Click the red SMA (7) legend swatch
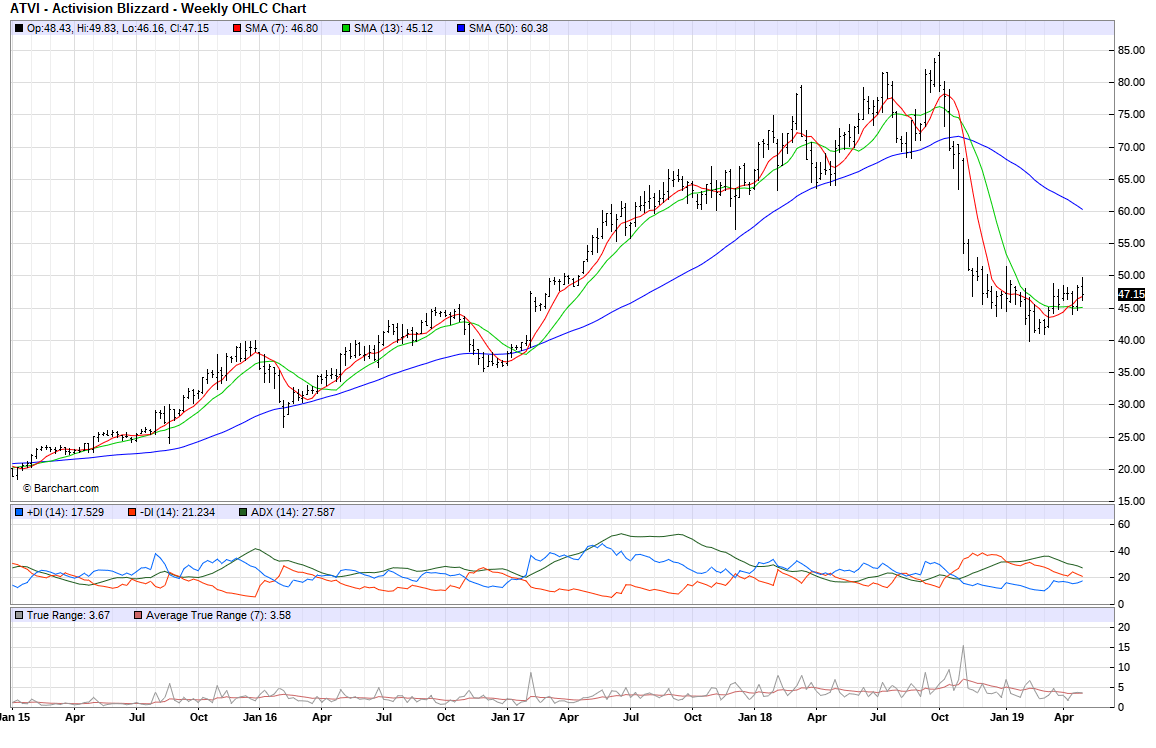 pos(237,28)
